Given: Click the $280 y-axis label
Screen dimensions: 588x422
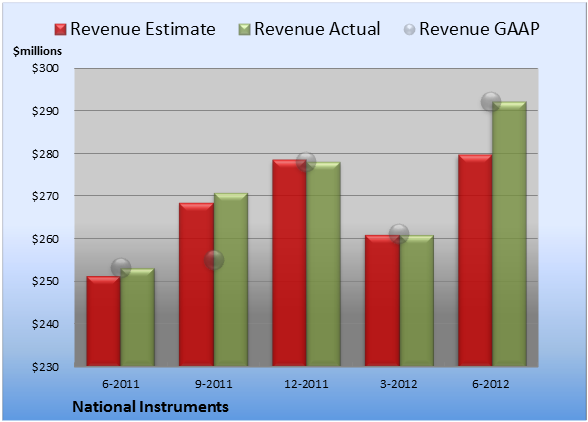Looking at the screenshot, I should pos(45,154).
